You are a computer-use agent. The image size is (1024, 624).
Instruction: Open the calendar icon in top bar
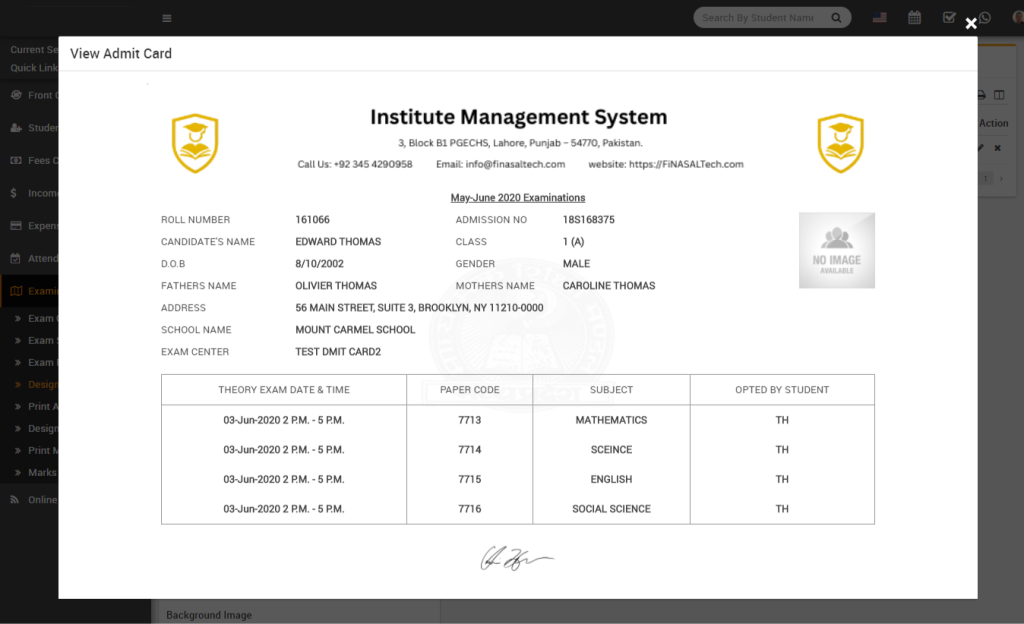(914, 18)
